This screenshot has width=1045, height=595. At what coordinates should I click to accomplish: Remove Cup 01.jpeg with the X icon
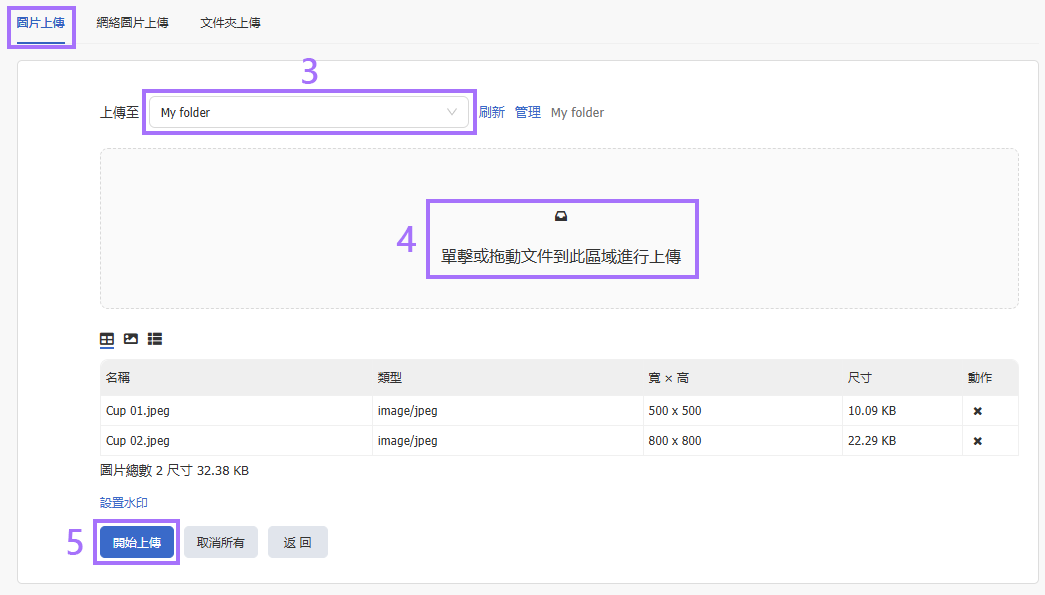pos(978,411)
